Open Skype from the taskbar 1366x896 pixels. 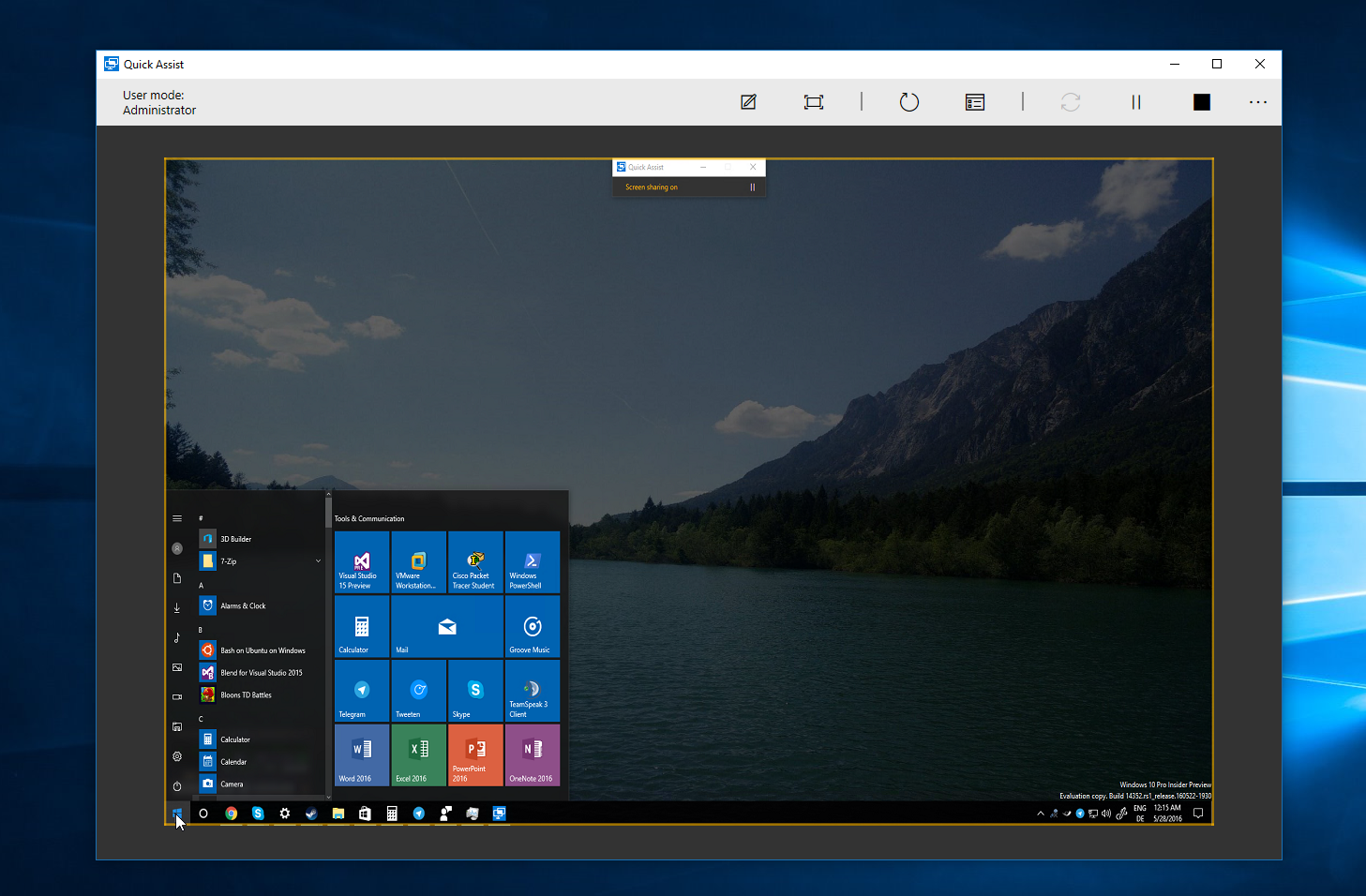pos(257,814)
